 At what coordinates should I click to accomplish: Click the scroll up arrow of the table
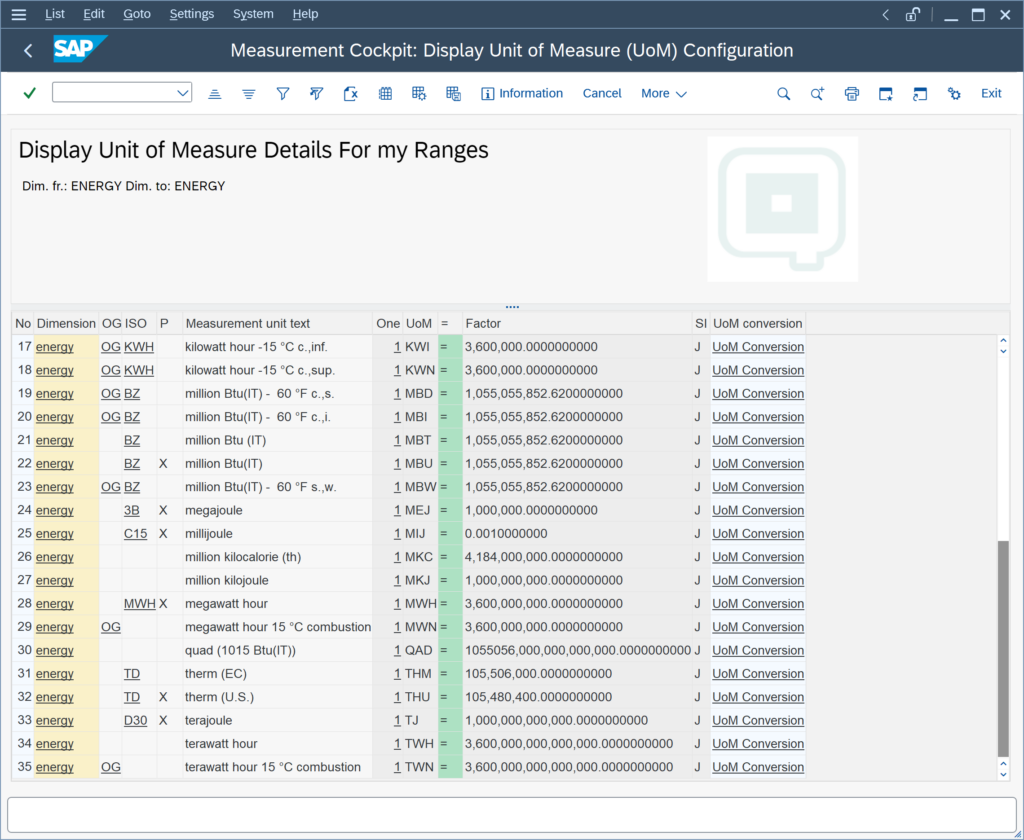(x=1003, y=341)
